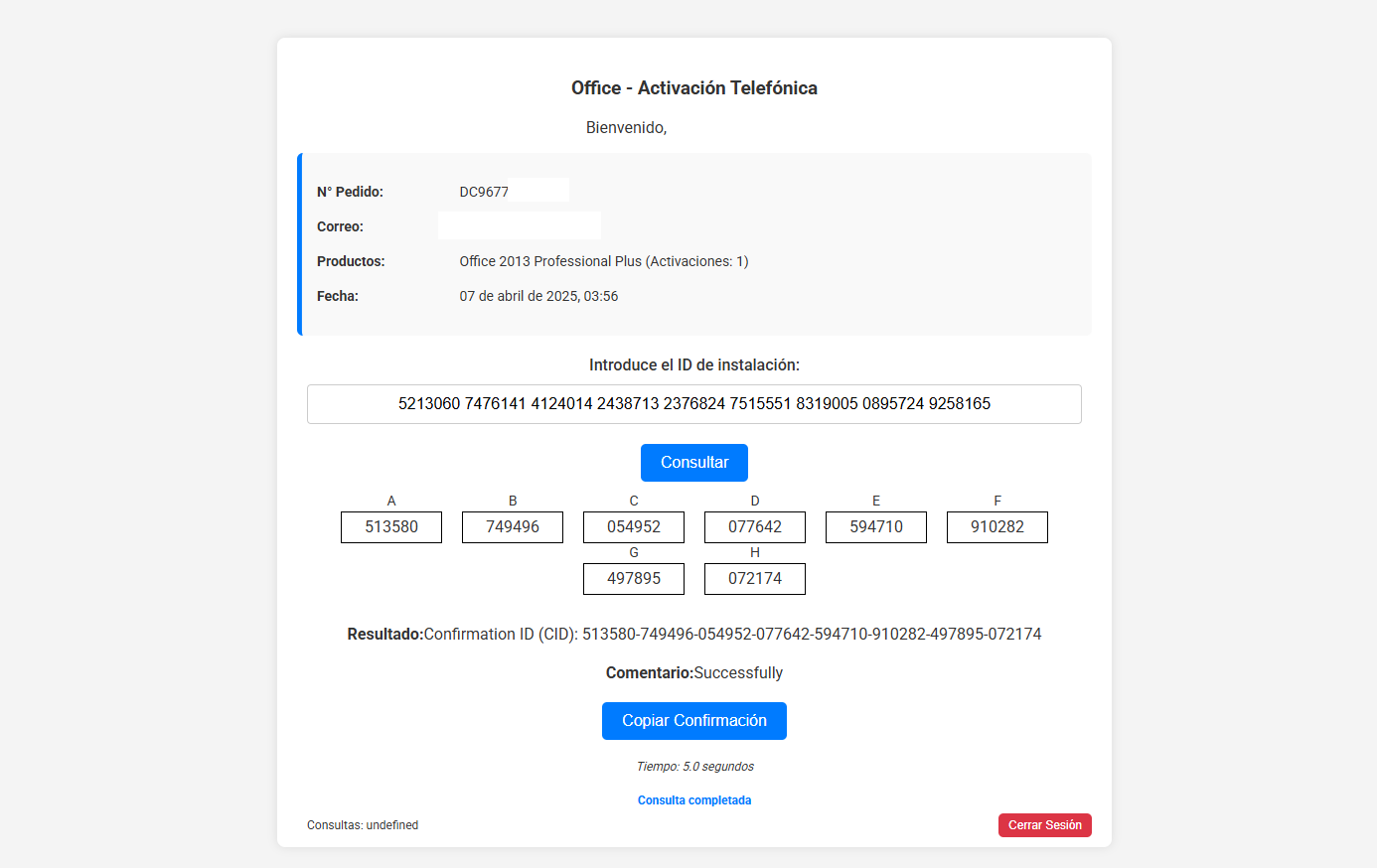This screenshot has height=868, width=1377.
Task: Click the Resultado Confirmation ID text
Action: coord(693,634)
